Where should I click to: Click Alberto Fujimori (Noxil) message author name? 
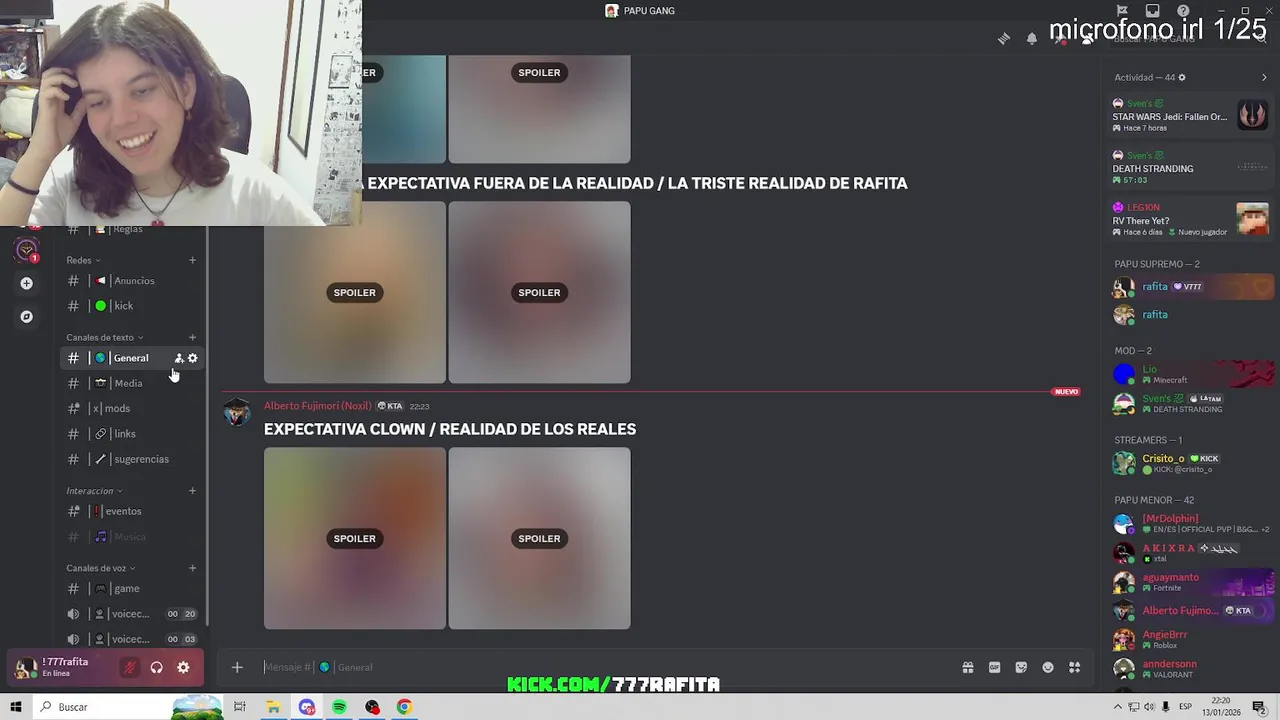[x=318, y=406]
